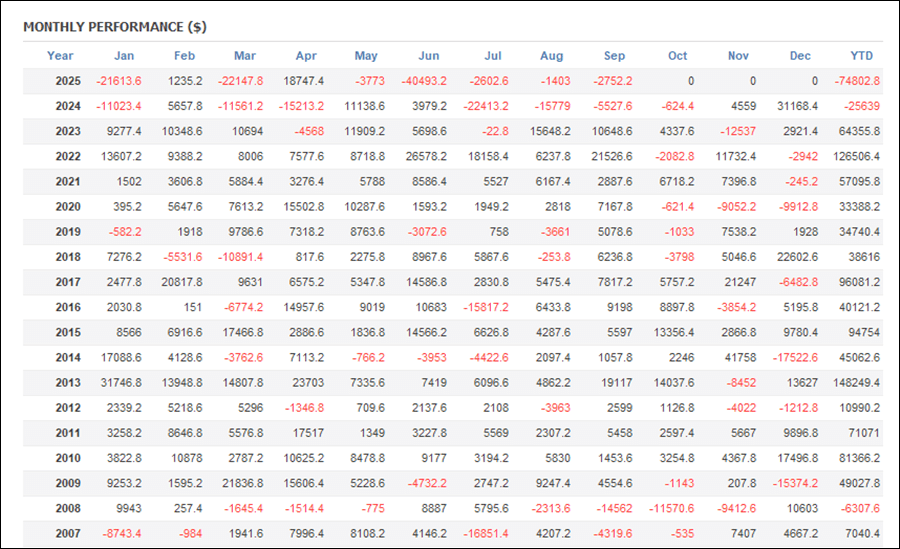The image size is (900, 549).
Task: Select the 2022 YTD value 126506.4
Action: 860,156
